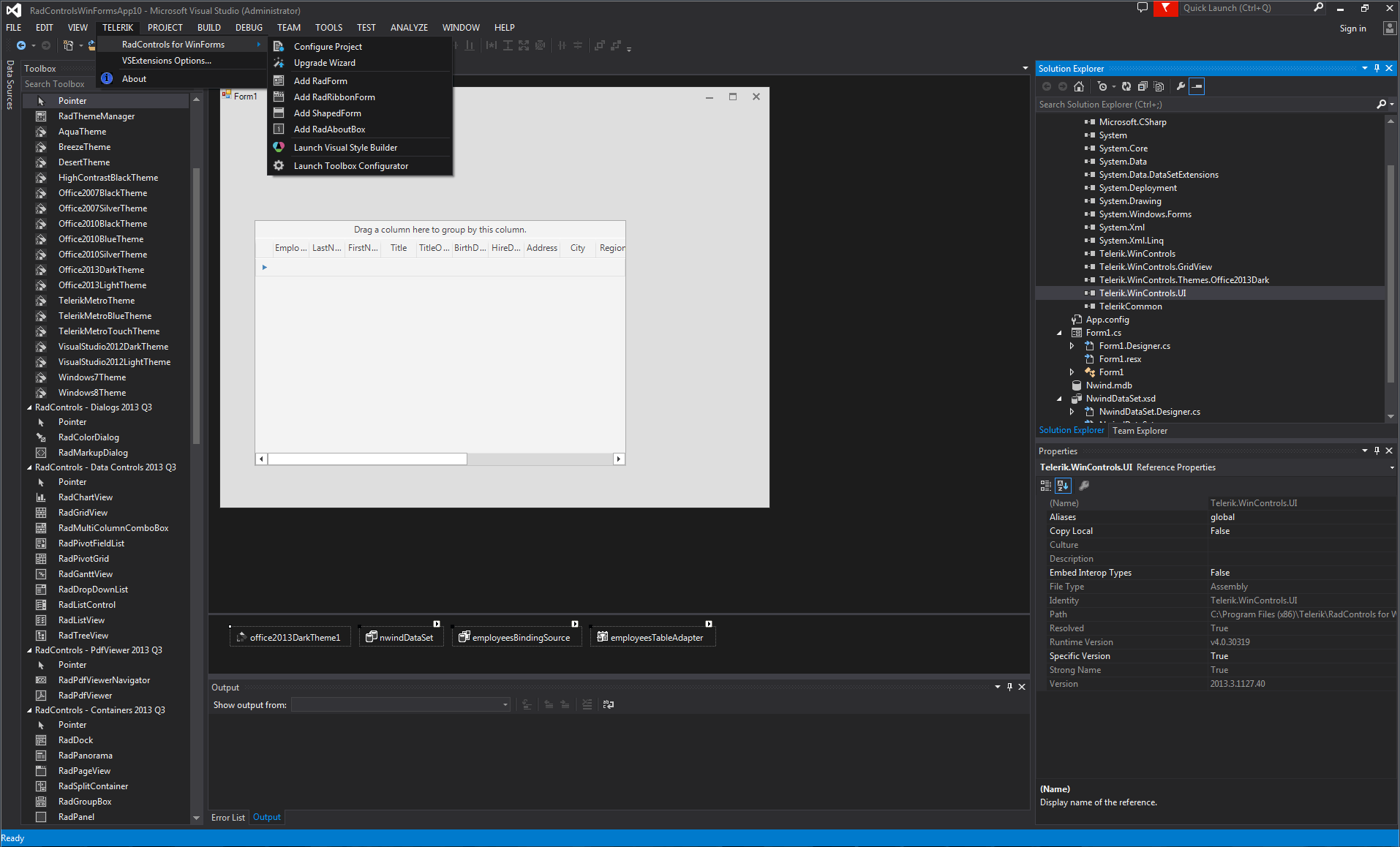Choose Upgrade Wizard from Telerik submenu
Viewport: 1400px width, 847px height.
(x=324, y=63)
